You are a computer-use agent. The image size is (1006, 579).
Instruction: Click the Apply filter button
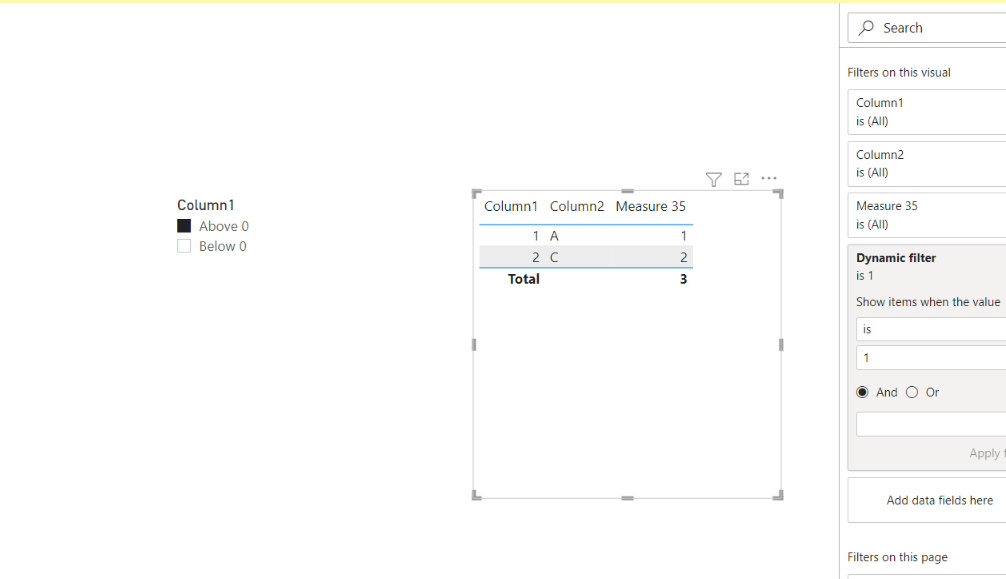(x=987, y=453)
